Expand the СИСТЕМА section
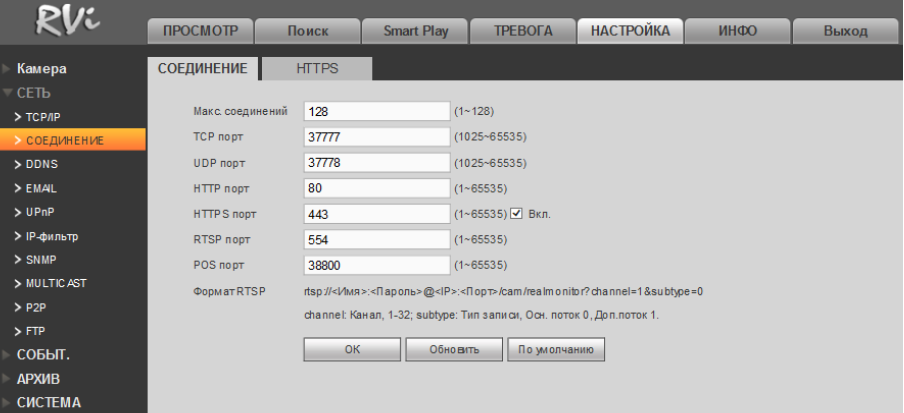The width and height of the screenshot is (904, 413). click(x=48, y=403)
